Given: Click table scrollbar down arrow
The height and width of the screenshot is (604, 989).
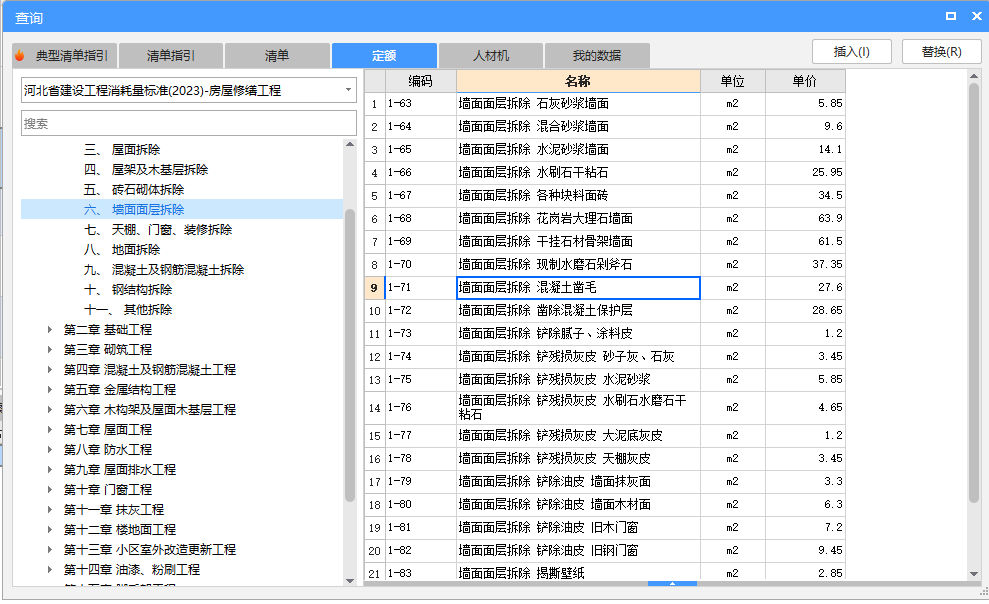Looking at the screenshot, I should click(974, 574).
